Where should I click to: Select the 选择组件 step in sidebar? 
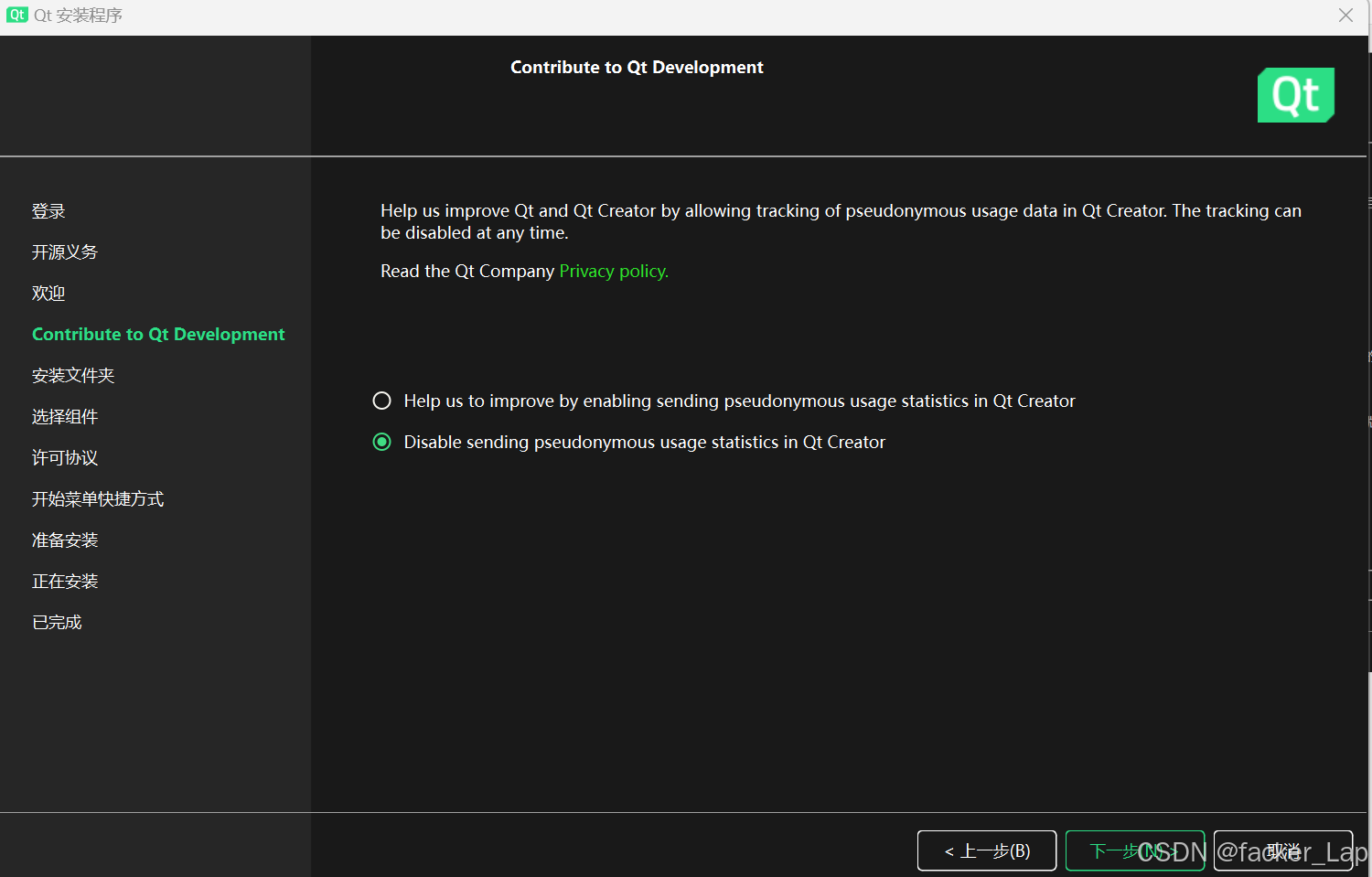point(65,417)
